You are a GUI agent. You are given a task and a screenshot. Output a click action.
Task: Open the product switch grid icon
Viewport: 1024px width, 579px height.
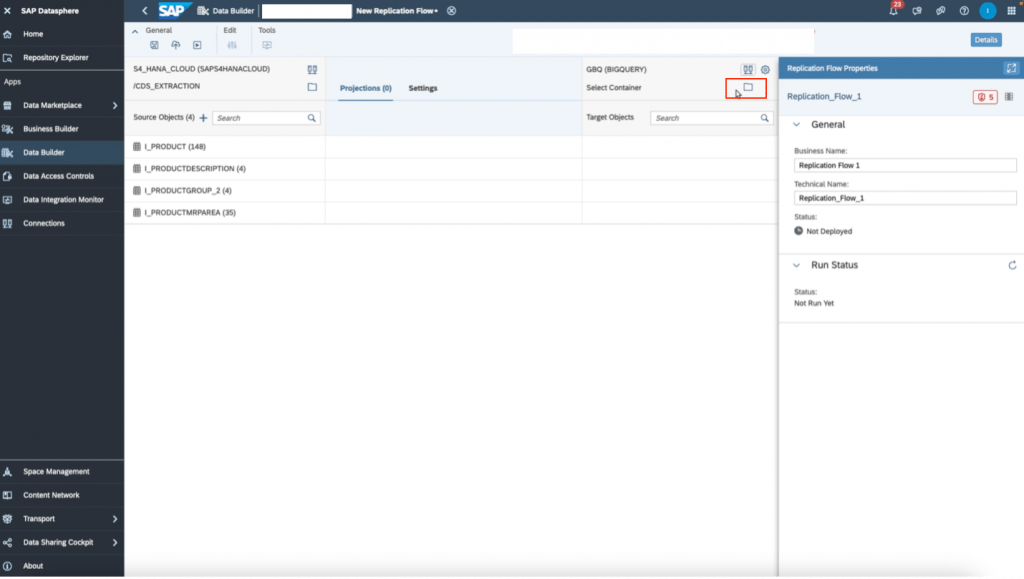click(x=1012, y=10)
